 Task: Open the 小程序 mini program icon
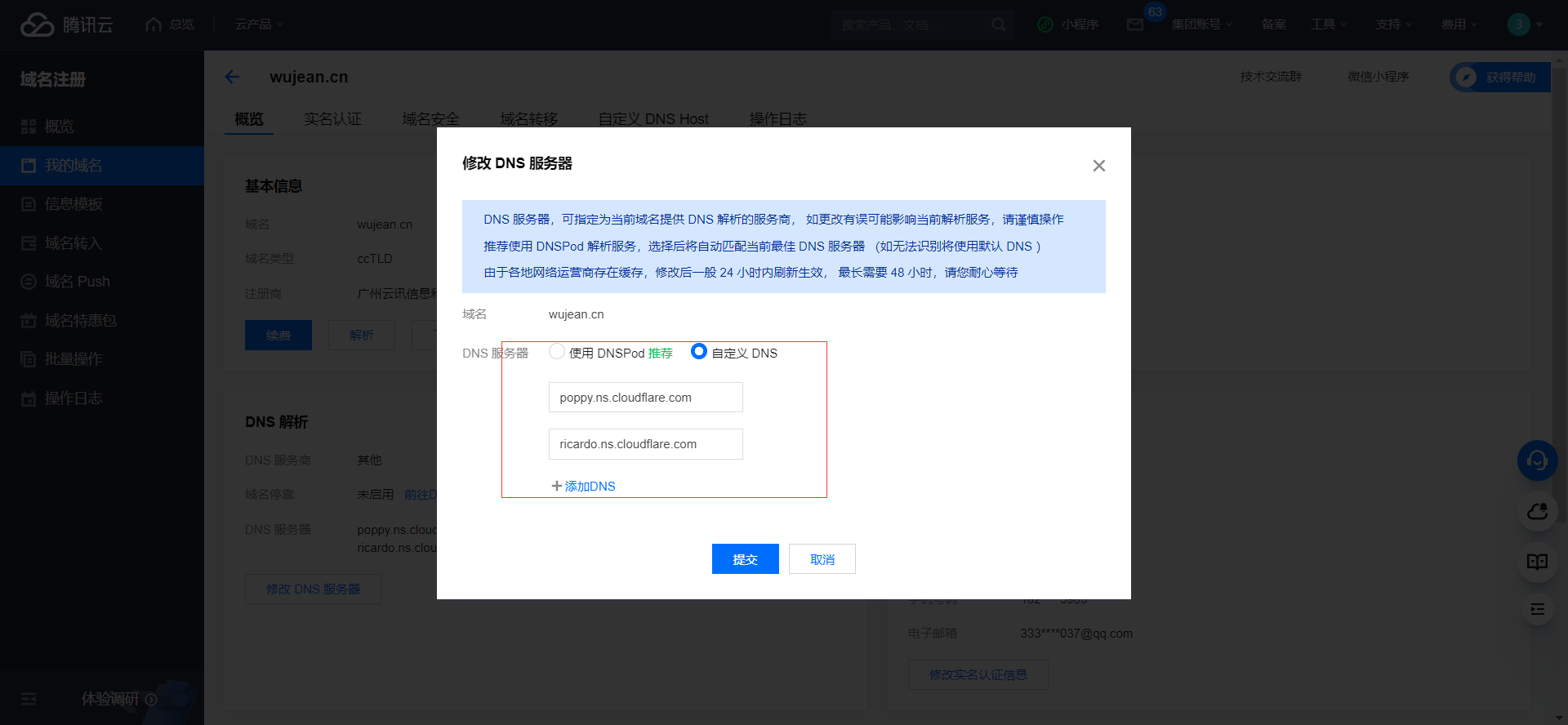pos(1045,24)
